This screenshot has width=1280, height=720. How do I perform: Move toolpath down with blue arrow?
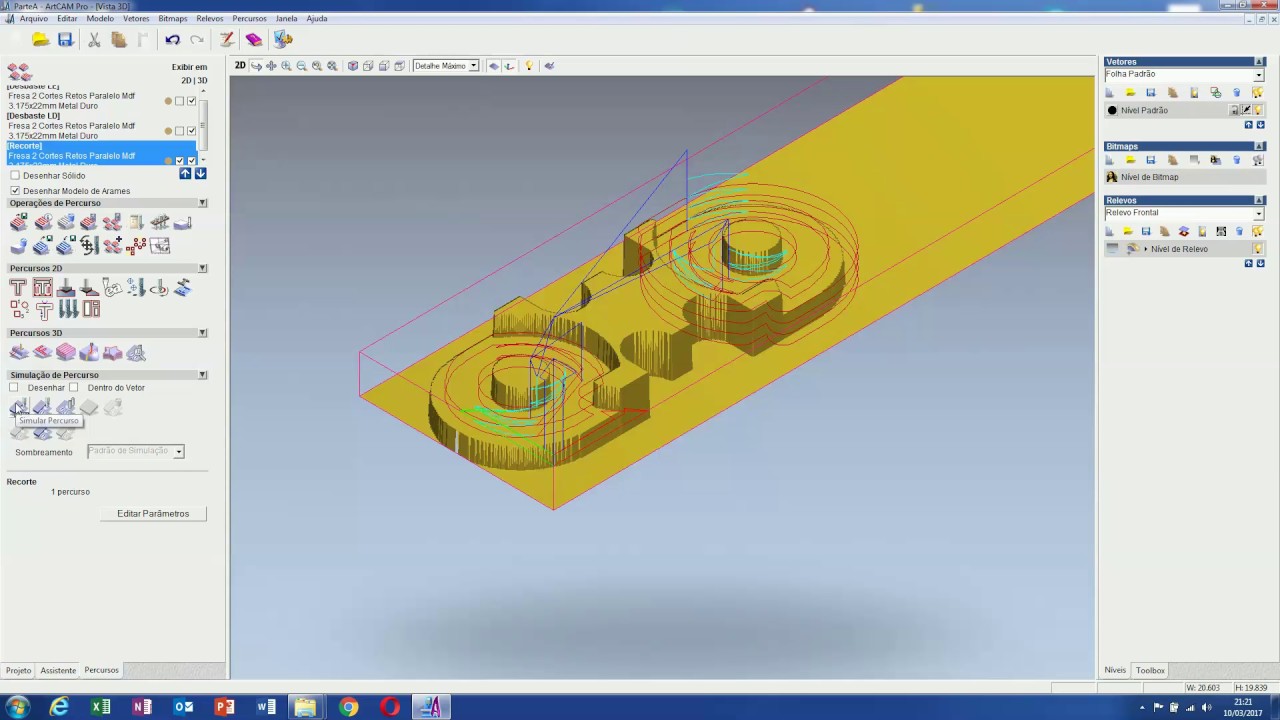[200, 174]
